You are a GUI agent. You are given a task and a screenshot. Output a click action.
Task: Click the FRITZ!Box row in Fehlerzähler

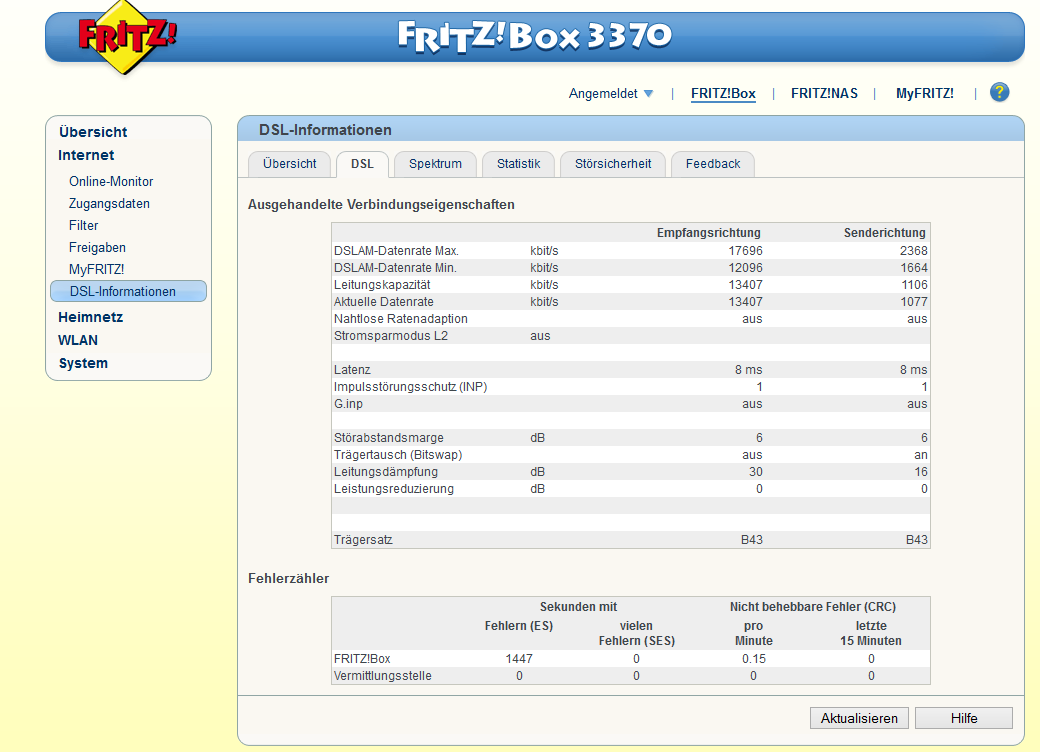click(631, 658)
